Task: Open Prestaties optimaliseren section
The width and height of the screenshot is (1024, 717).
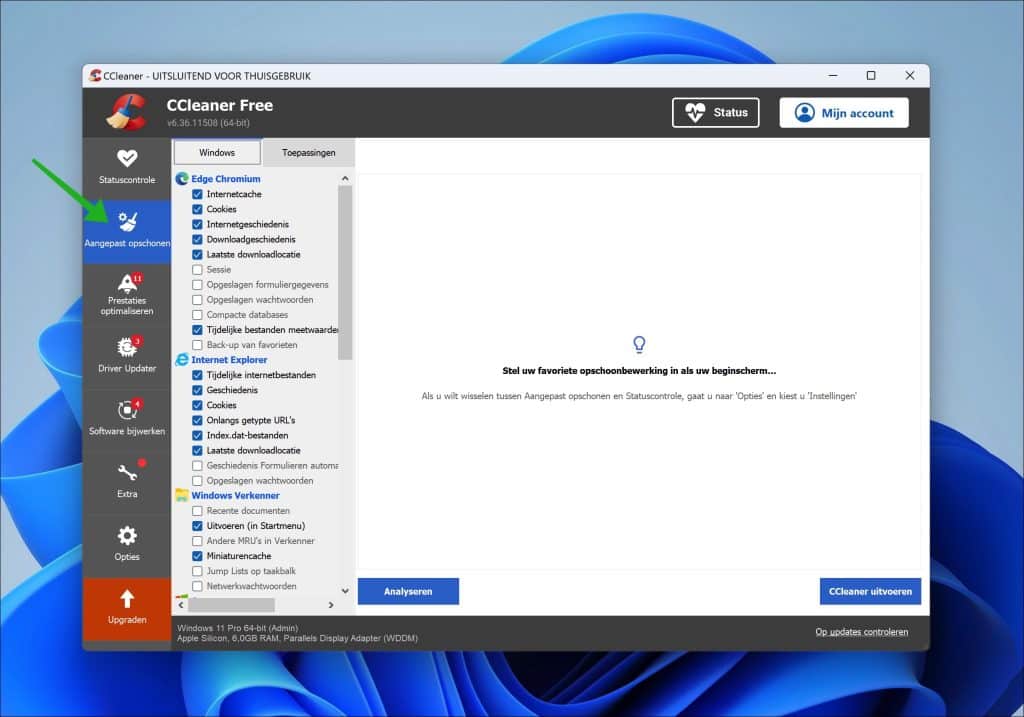Action: point(127,295)
